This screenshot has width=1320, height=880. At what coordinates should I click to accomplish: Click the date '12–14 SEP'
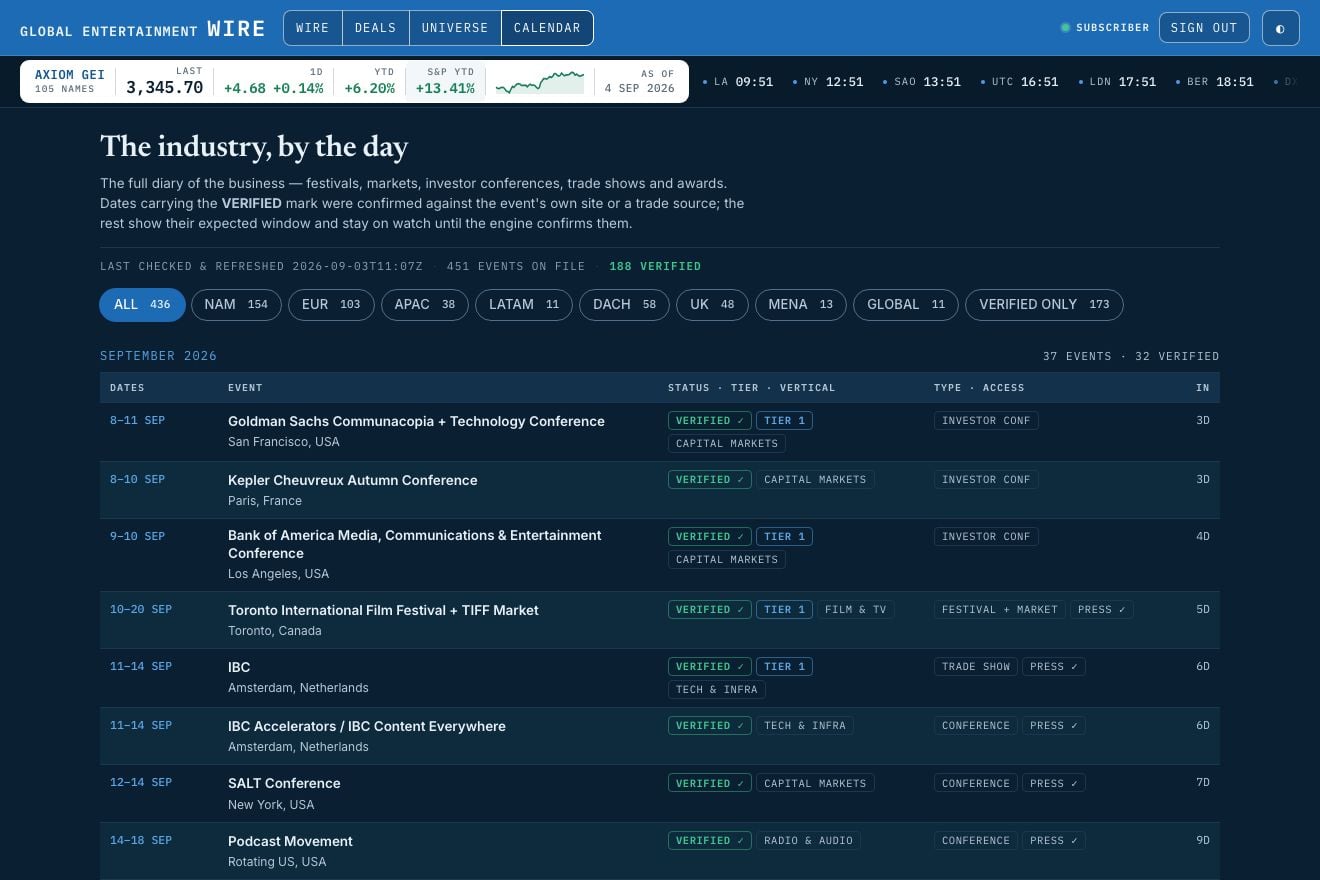[141, 783]
